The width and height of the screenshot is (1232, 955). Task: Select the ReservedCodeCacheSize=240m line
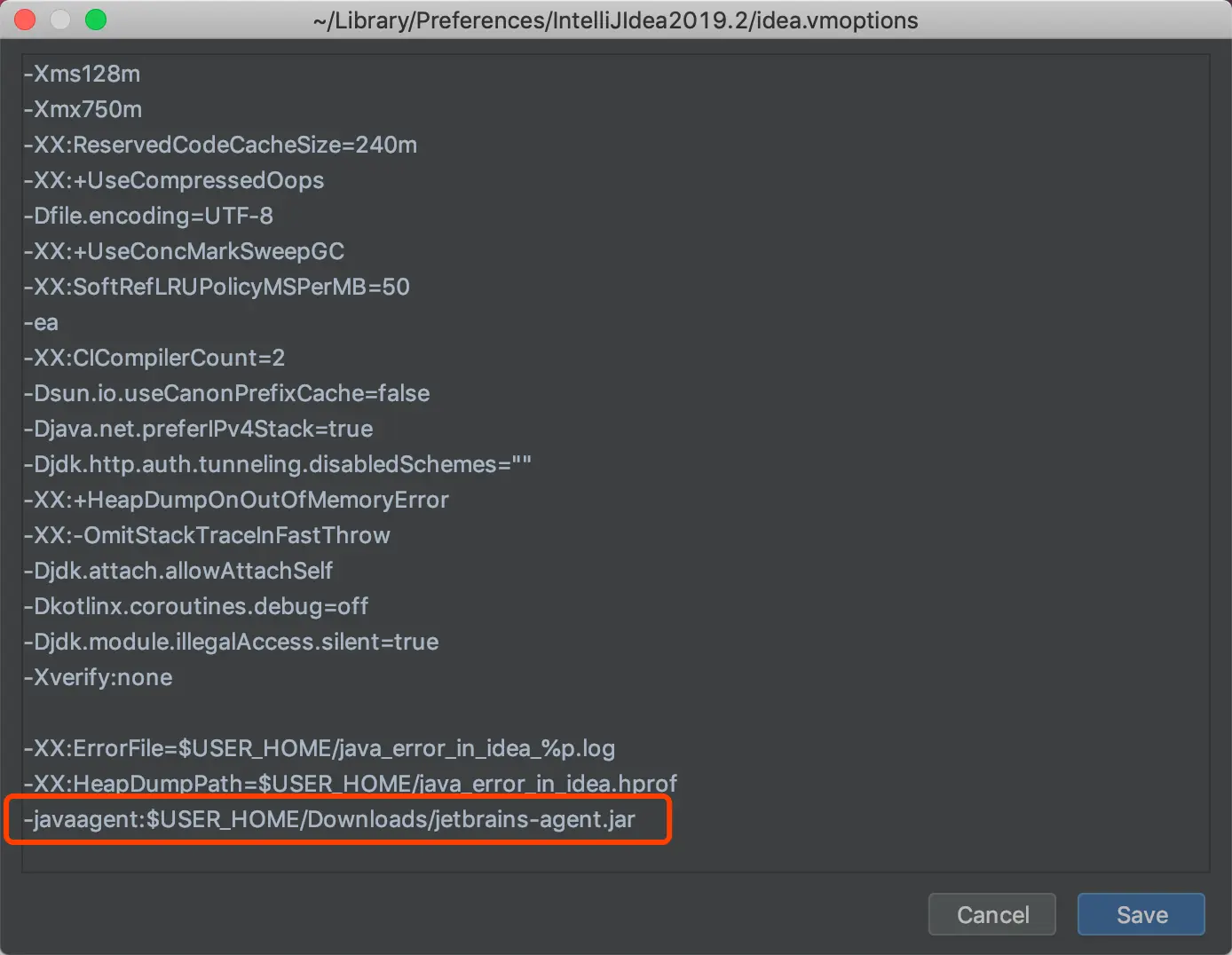(x=220, y=145)
